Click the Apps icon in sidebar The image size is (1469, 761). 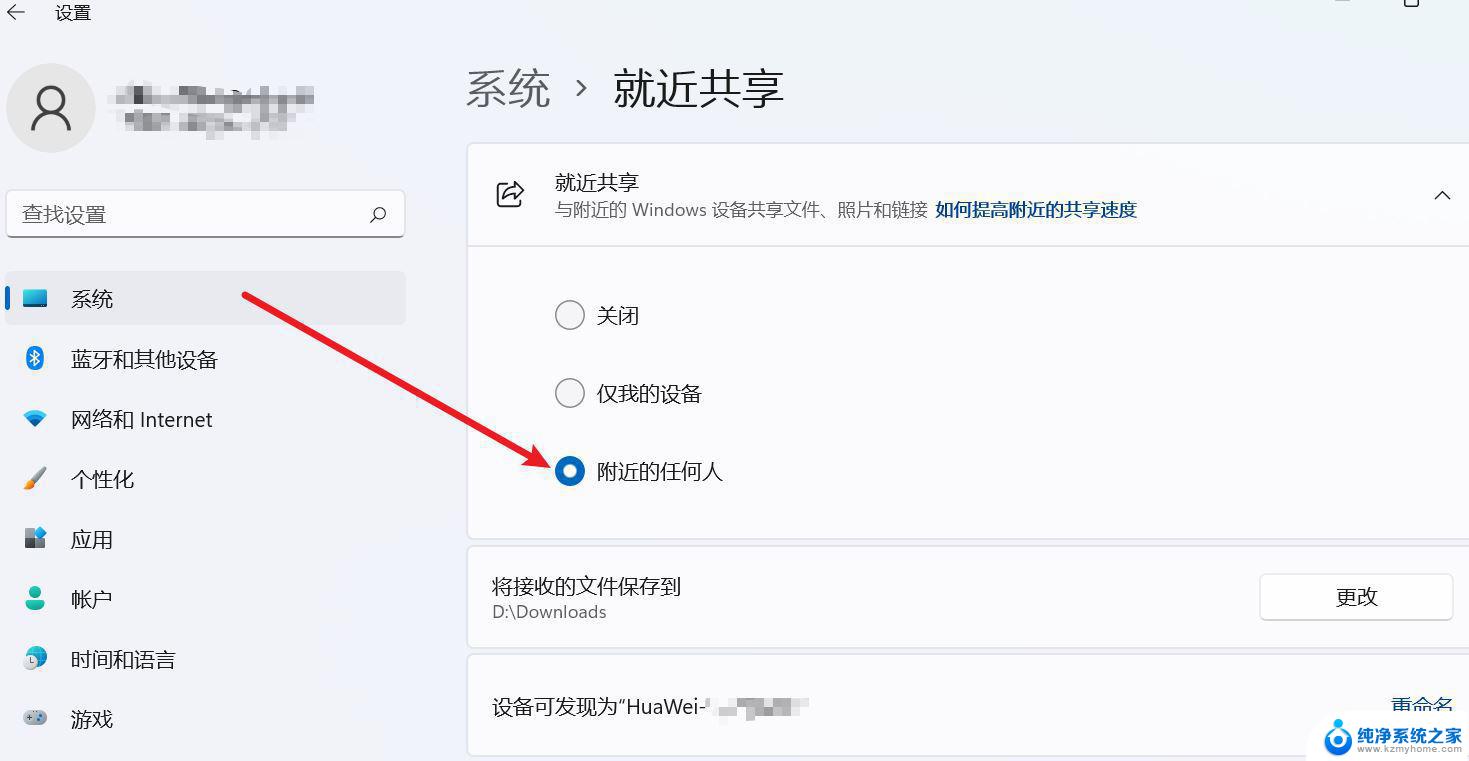(x=35, y=538)
